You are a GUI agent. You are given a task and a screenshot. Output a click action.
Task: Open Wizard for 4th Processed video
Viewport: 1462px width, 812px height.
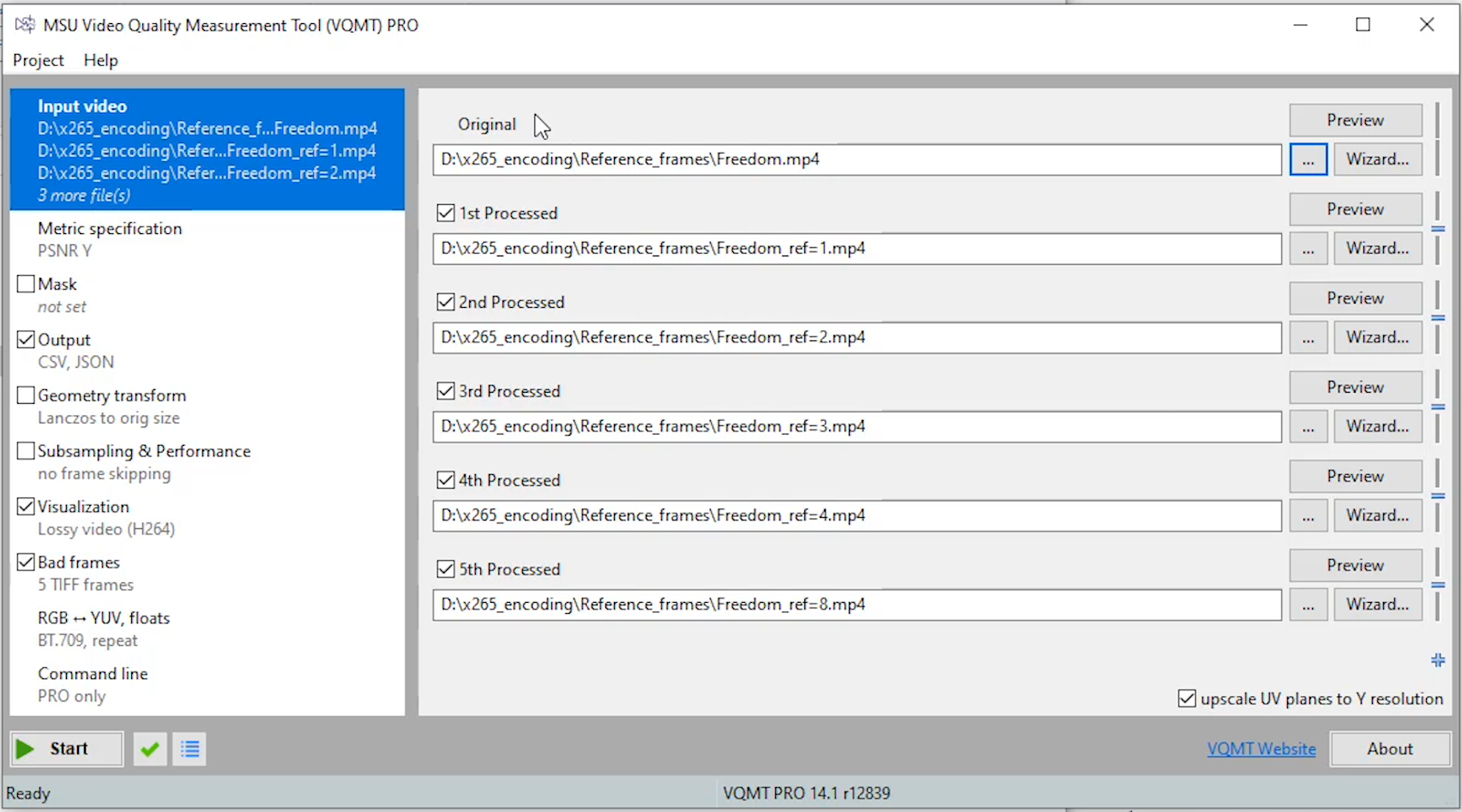click(1378, 516)
